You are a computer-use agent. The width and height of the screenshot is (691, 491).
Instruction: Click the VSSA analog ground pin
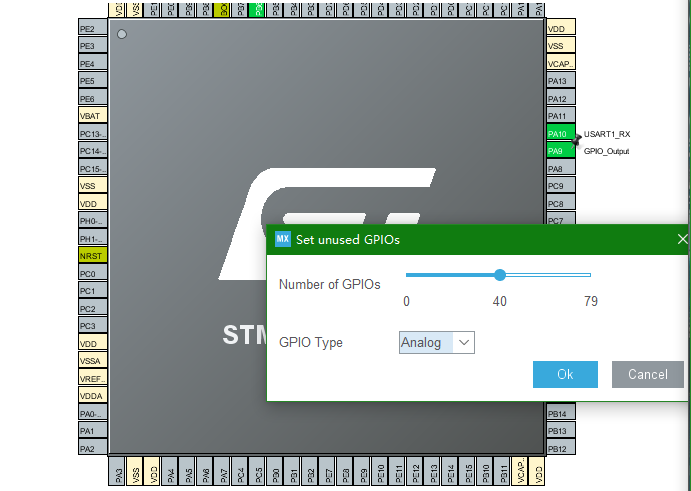pos(93,360)
